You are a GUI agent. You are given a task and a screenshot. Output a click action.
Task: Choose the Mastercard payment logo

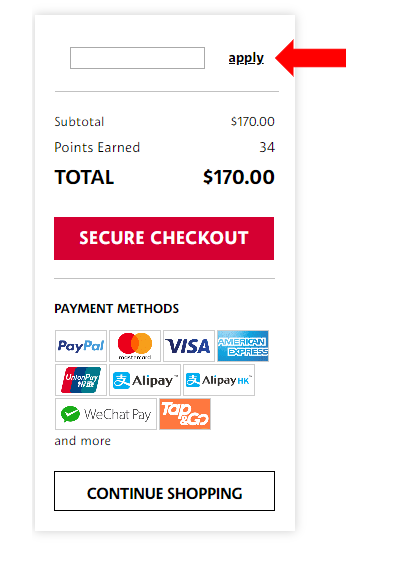[135, 346]
